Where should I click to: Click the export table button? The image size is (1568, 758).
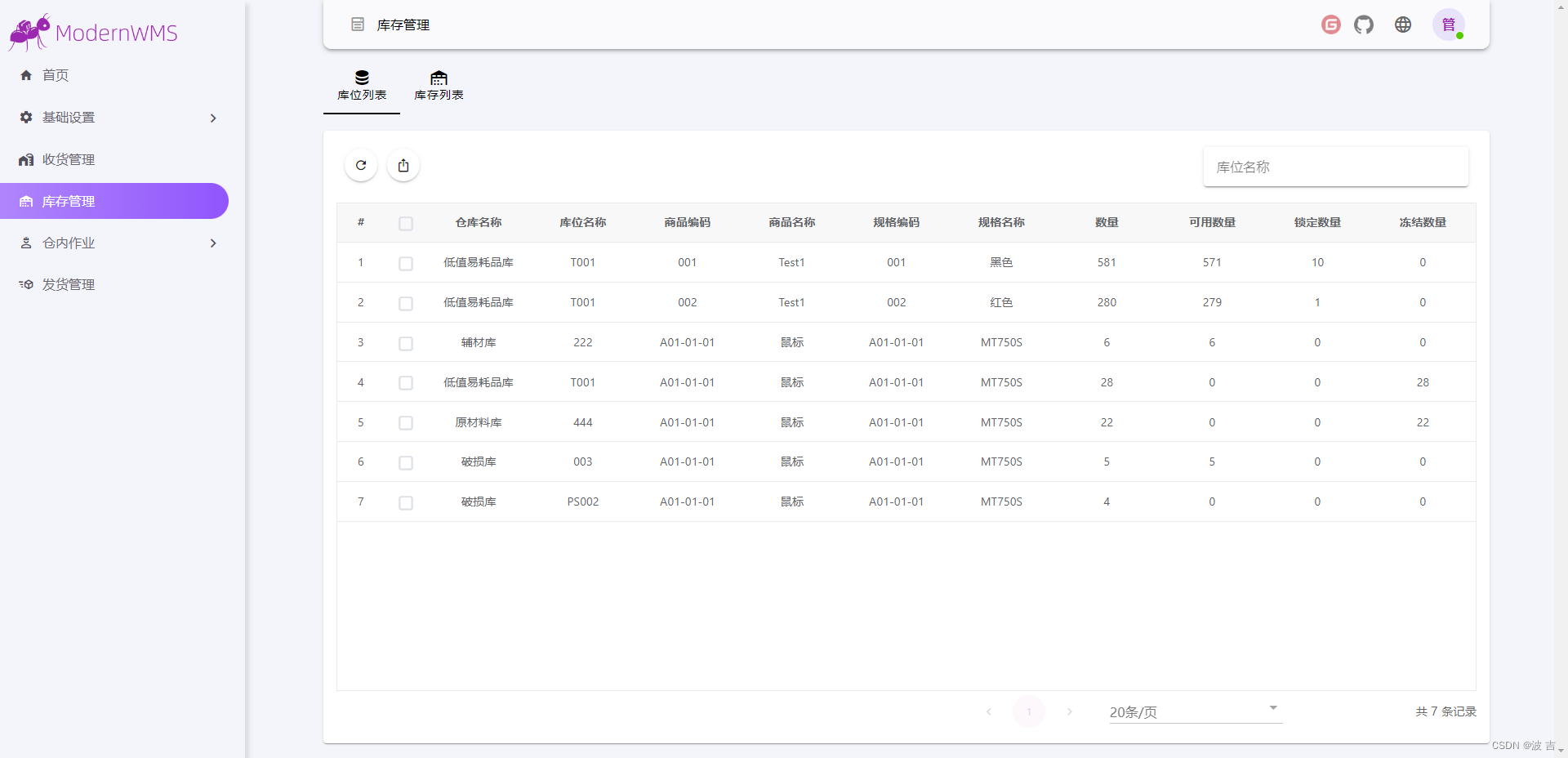403,165
